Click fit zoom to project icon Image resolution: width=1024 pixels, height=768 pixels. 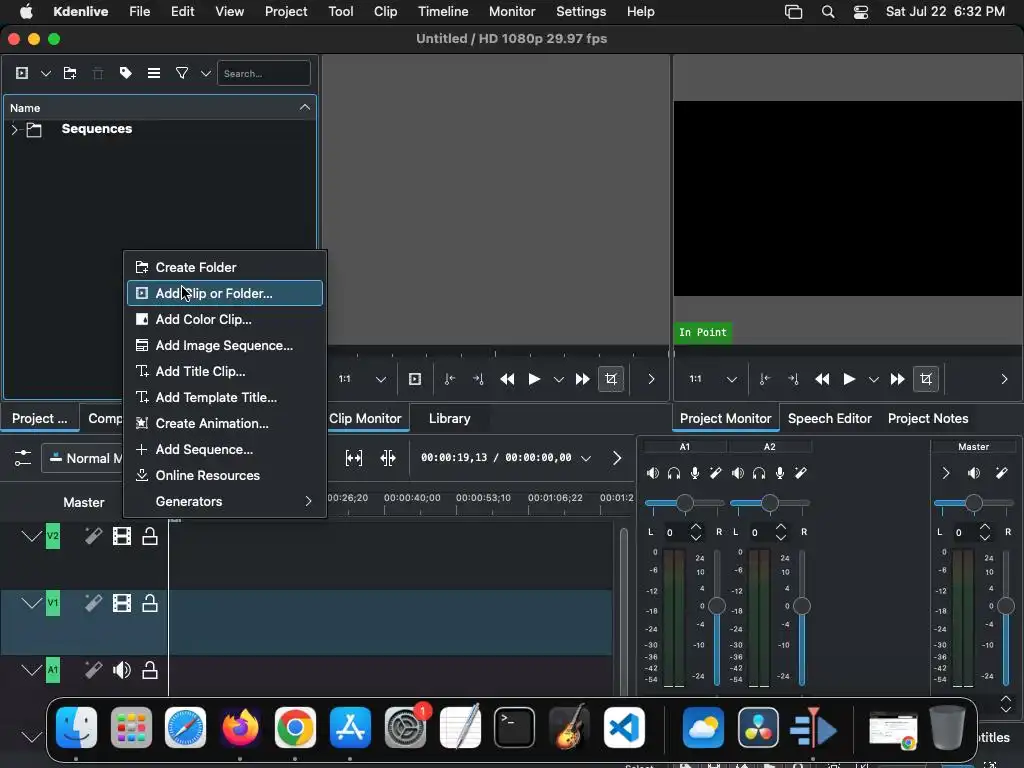click(354, 458)
